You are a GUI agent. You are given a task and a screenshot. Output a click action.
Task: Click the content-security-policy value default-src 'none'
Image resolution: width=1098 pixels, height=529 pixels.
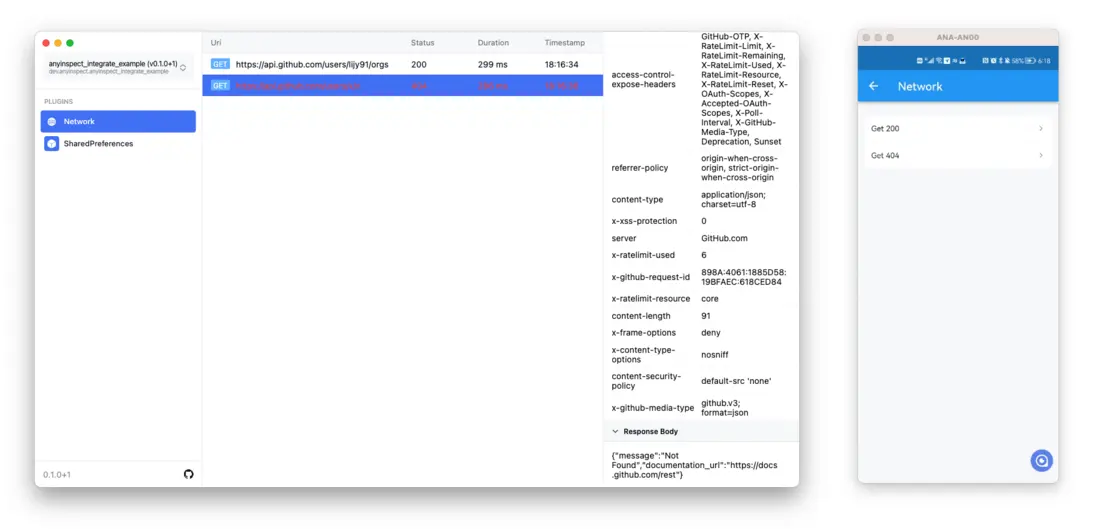point(736,381)
